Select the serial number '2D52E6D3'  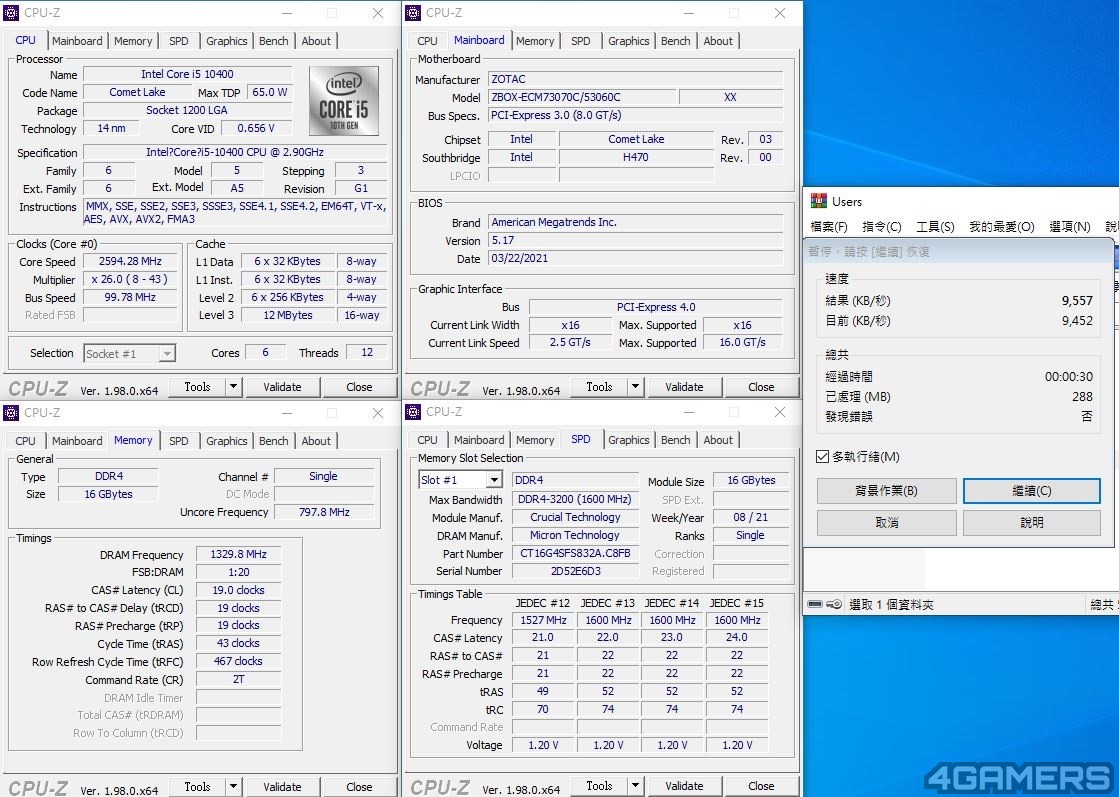575,571
